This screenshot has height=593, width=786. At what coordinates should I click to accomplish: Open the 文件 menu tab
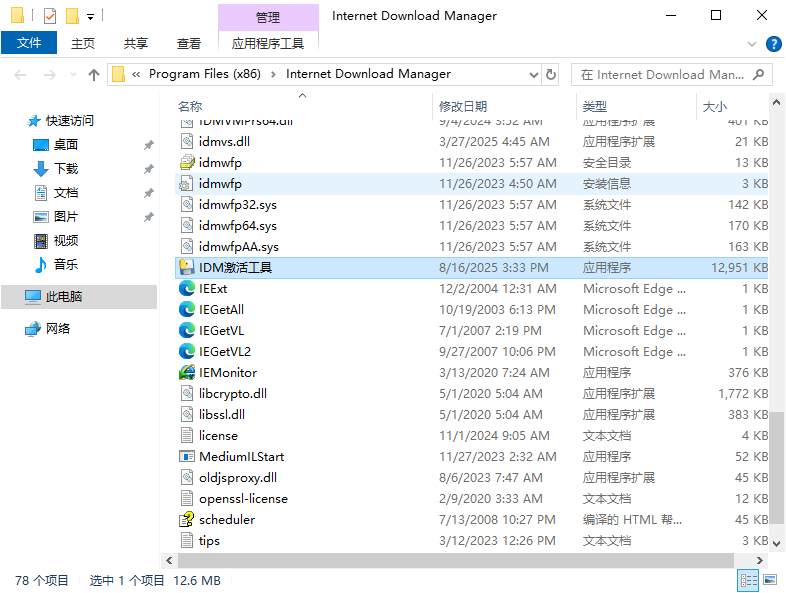coord(29,43)
